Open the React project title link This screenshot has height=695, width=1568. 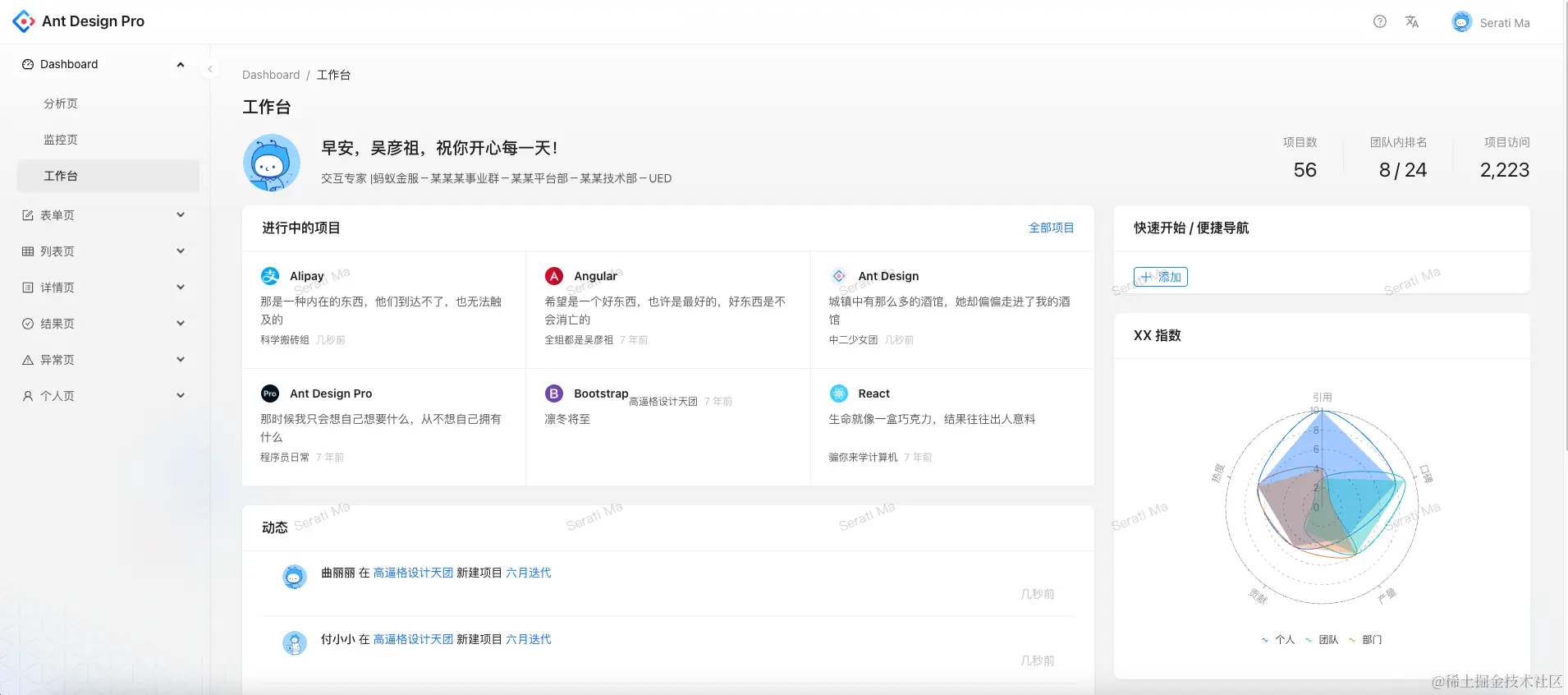[873, 394]
